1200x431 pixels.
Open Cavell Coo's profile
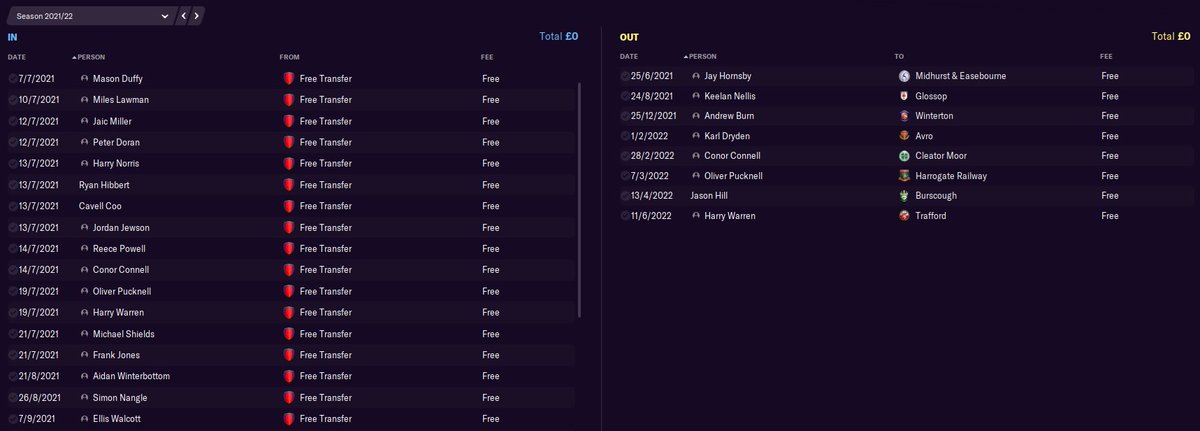[x=99, y=206]
